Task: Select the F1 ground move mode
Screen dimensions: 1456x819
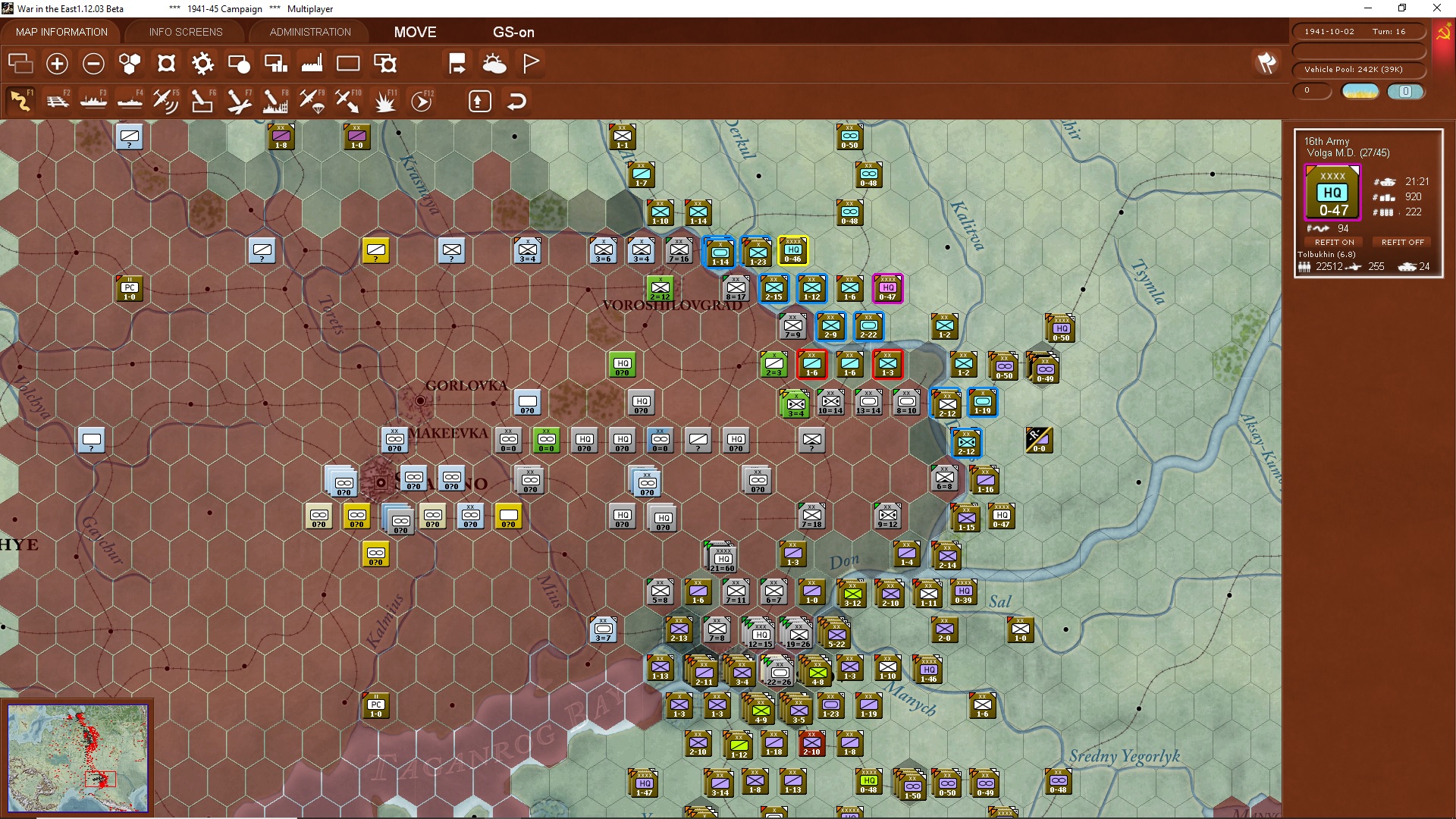Action: pos(20,101)
